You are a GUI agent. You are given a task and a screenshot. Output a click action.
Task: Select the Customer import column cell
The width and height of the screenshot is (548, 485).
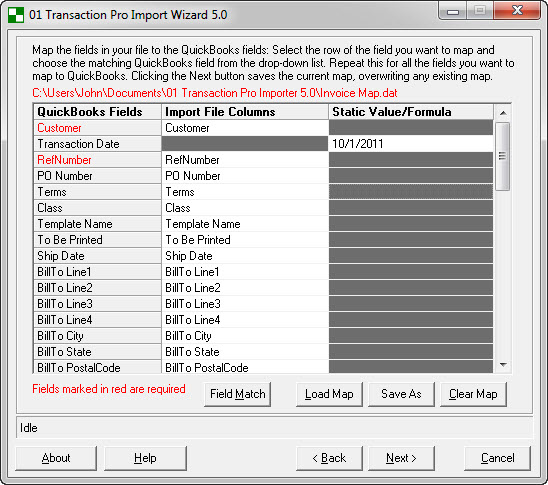[245, 128]
